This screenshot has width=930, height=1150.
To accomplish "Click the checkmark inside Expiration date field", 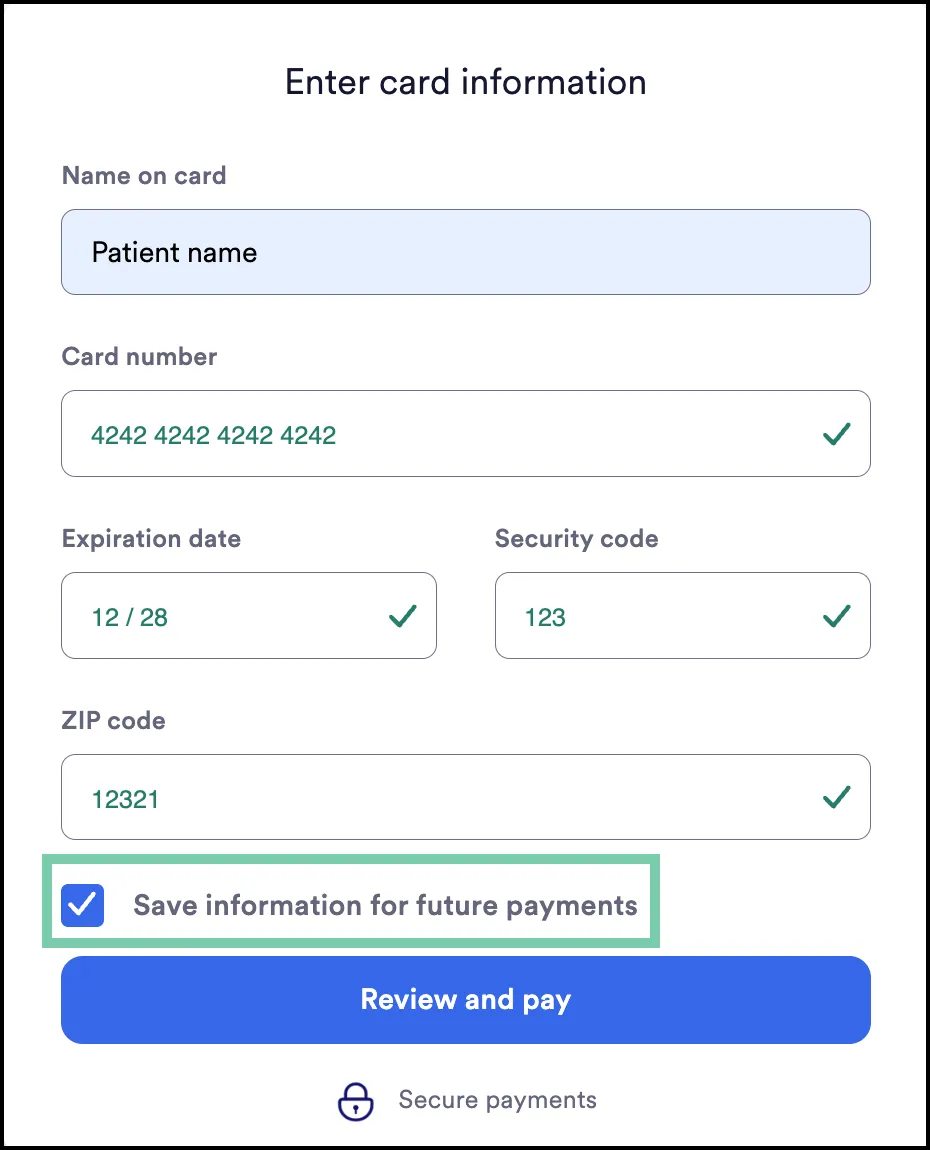I will pyautogui.click(x=403, y=616).
